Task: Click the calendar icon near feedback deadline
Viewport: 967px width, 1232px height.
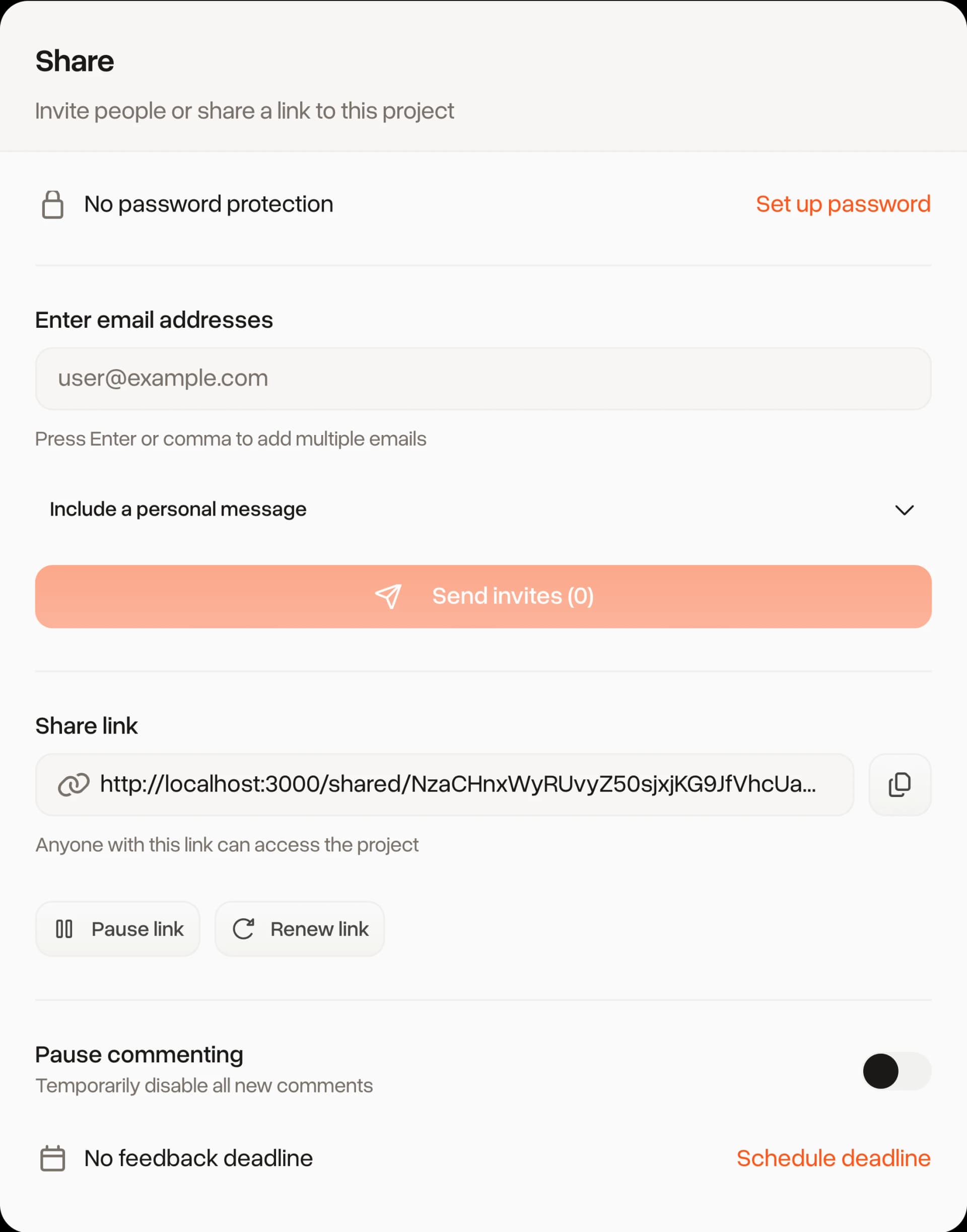Action: pos(53,1158)
